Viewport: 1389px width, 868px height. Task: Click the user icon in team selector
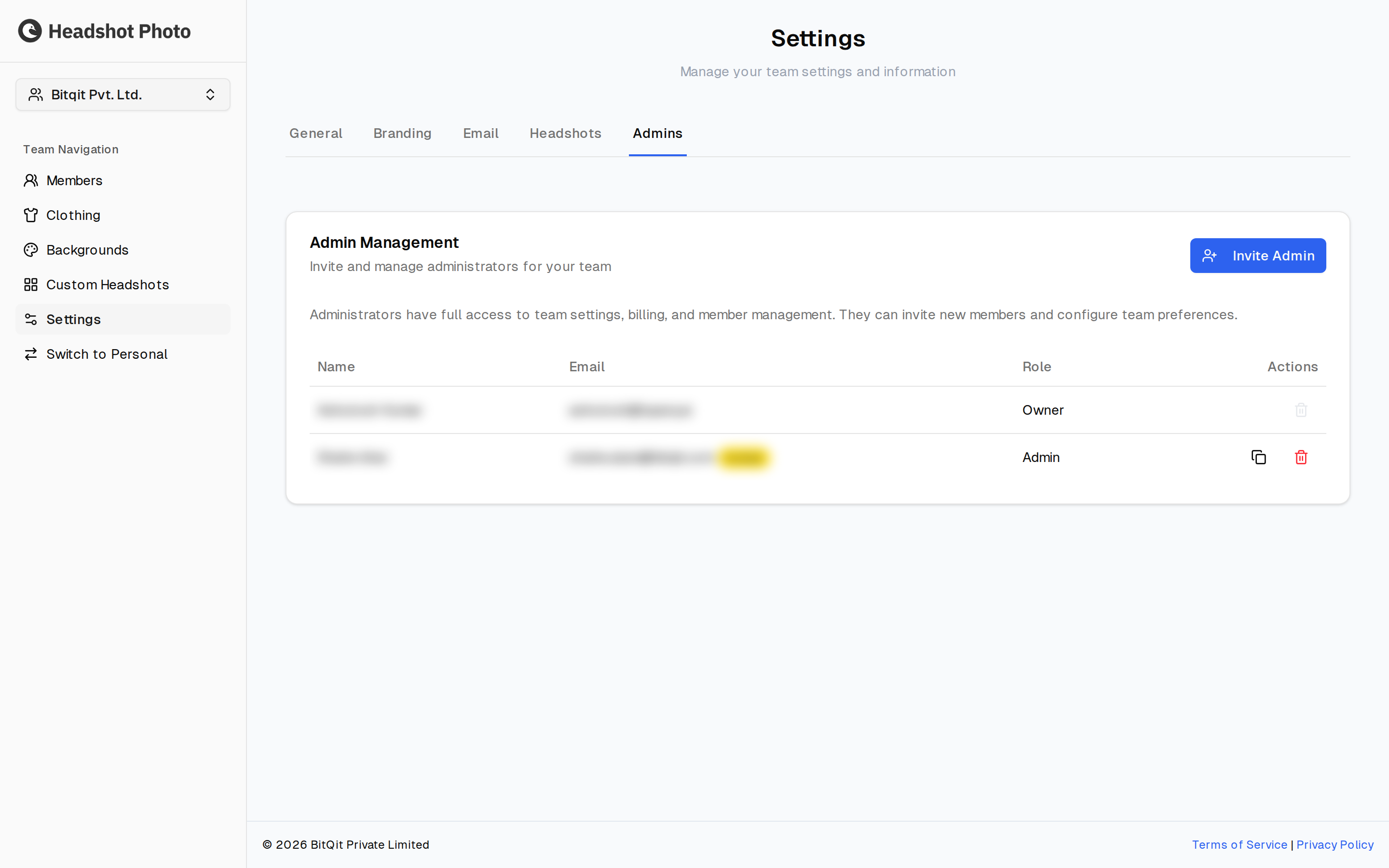click(36, 95)
